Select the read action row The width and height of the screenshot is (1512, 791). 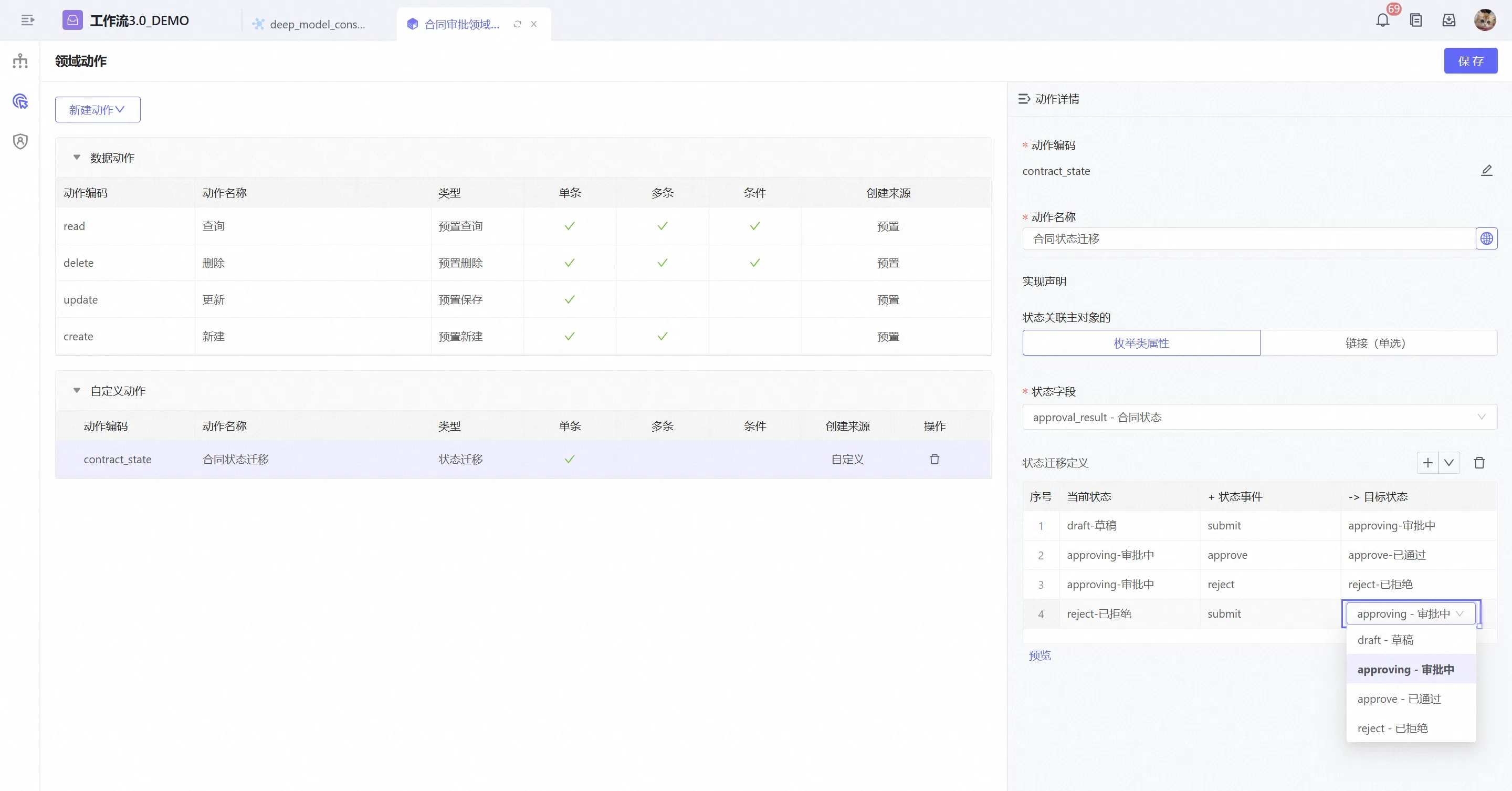(523, 226)
